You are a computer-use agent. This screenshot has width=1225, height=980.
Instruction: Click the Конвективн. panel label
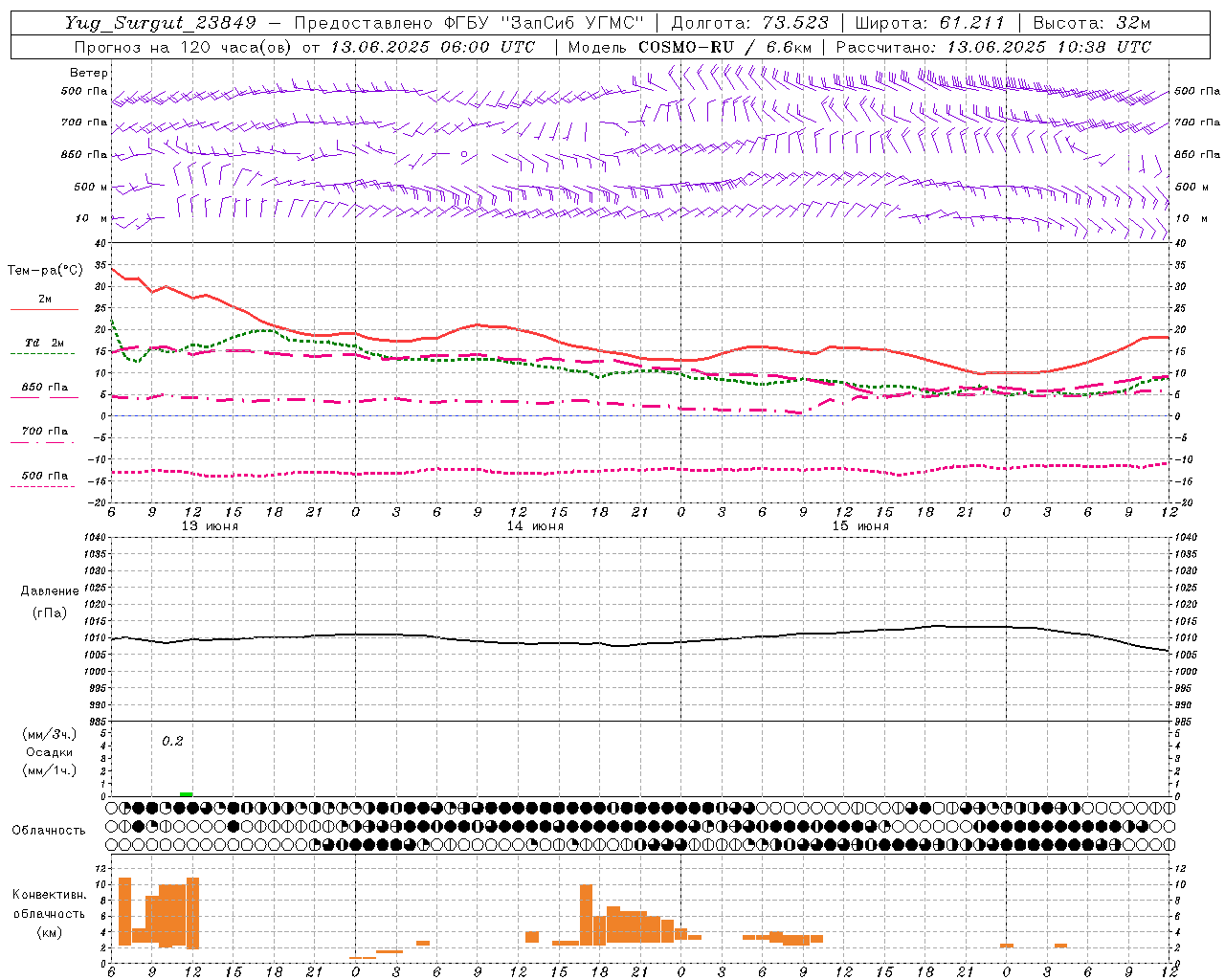[x=50, y=895]
